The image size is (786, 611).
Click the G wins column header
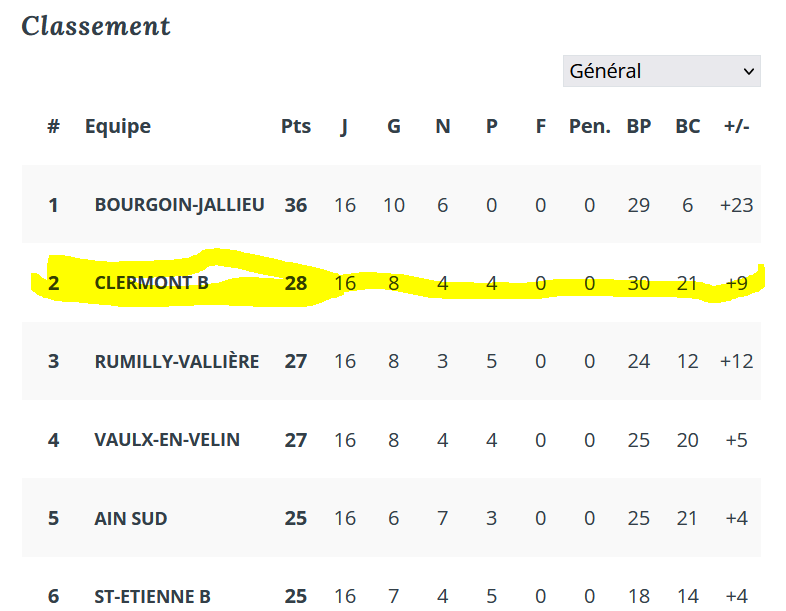(x=394, y=126)
